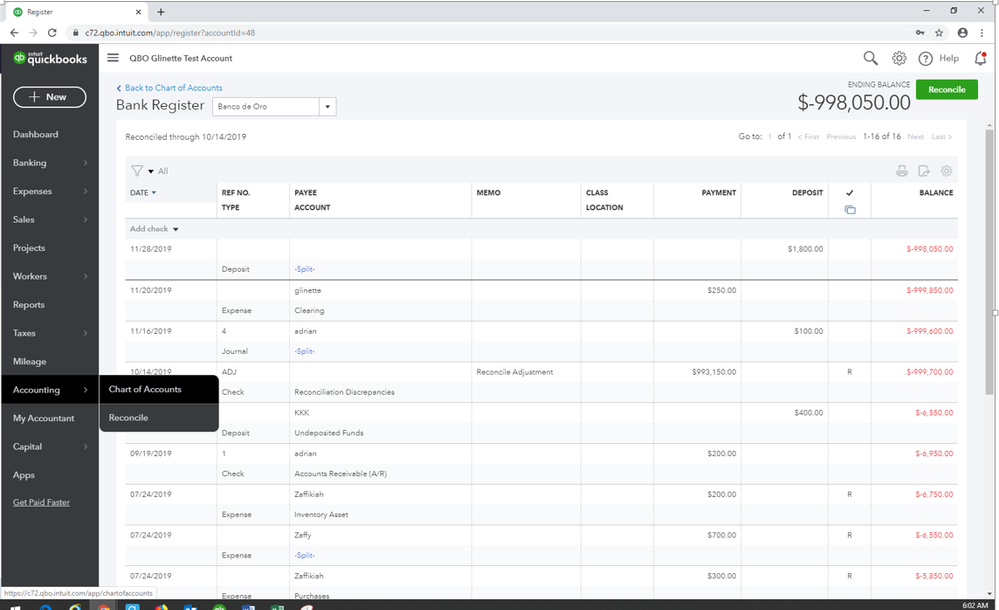This screenshot has width=999, height=610.
Task: Click the filter funnel icon
Action: pos(137,171)
